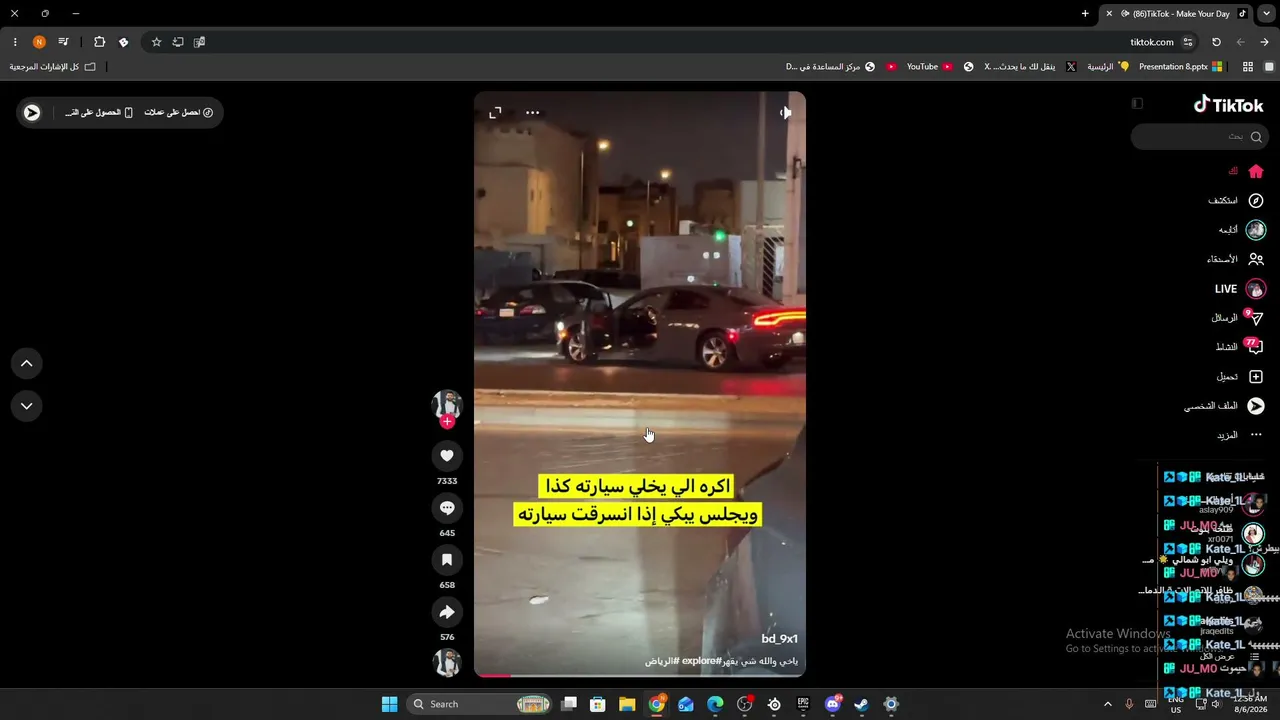Viewport: 1280px width, 720px height.
Task: Open Epic Games Launcher from the taskbar
Action: pos(803,704)
